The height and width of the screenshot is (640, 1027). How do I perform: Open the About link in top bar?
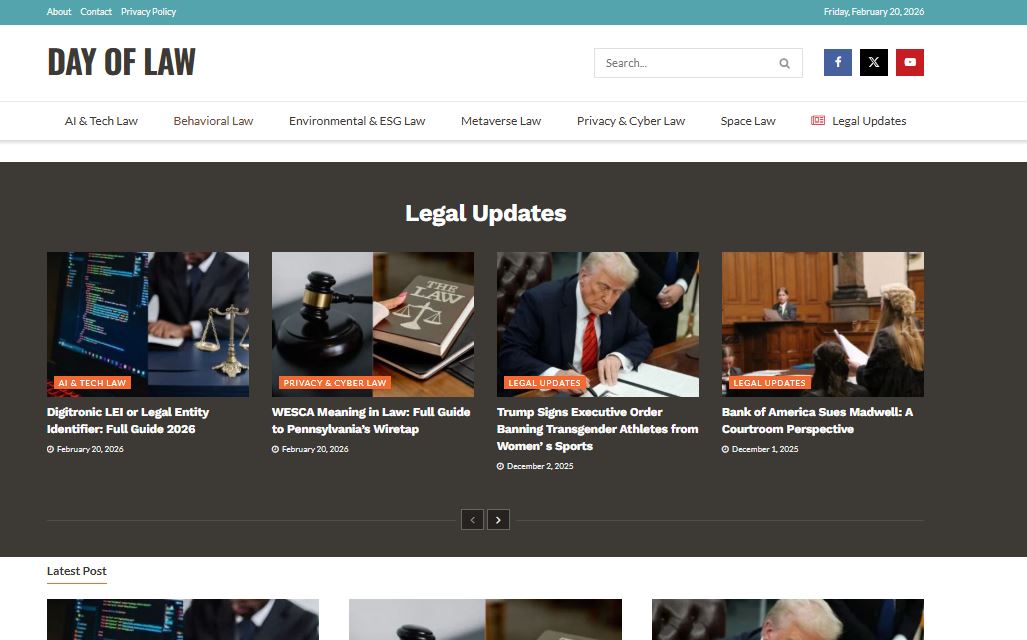(59, 12)
